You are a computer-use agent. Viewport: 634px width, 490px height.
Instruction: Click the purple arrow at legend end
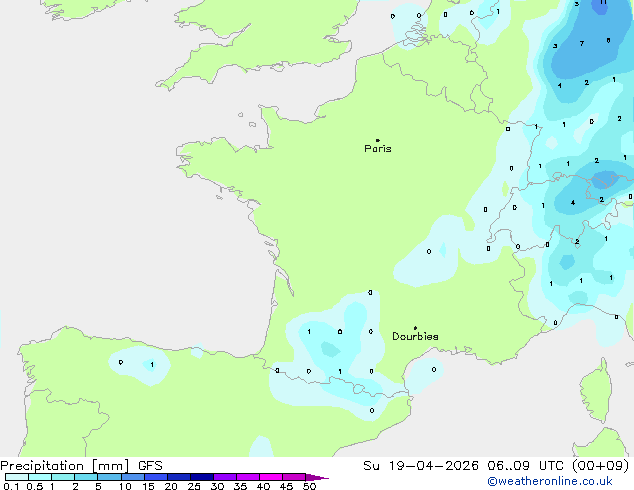point(317,477)
